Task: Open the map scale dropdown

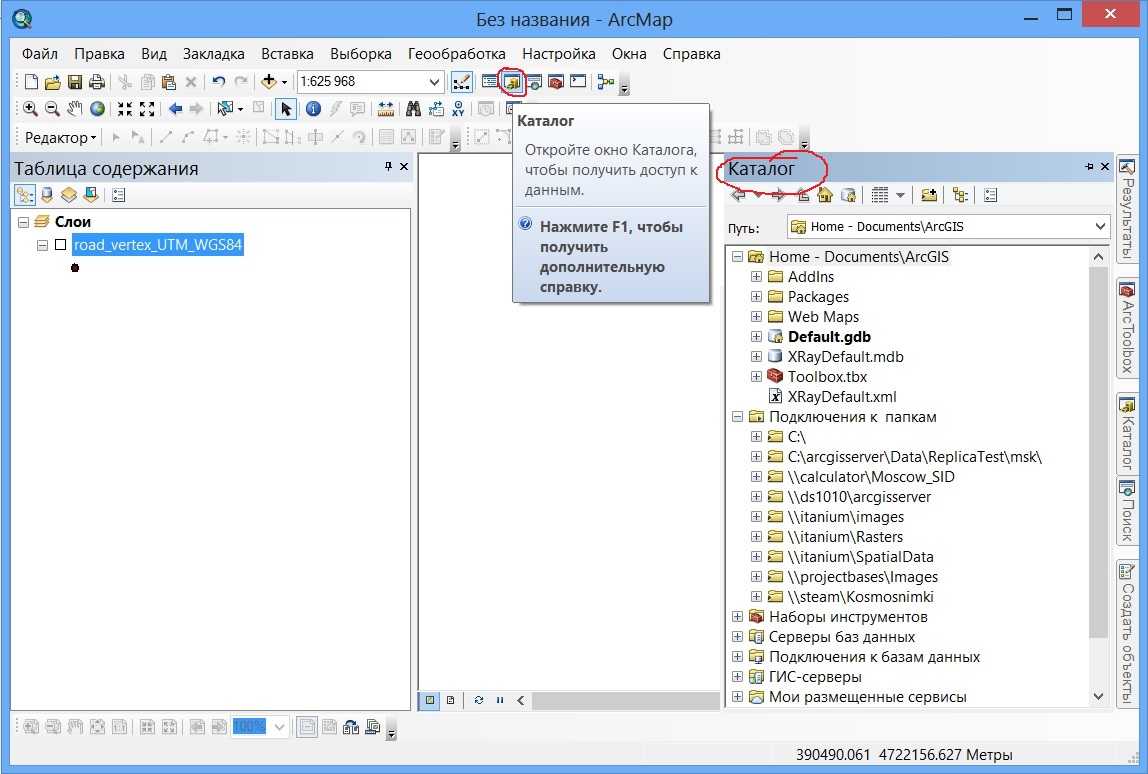Action: click(433, 82)
